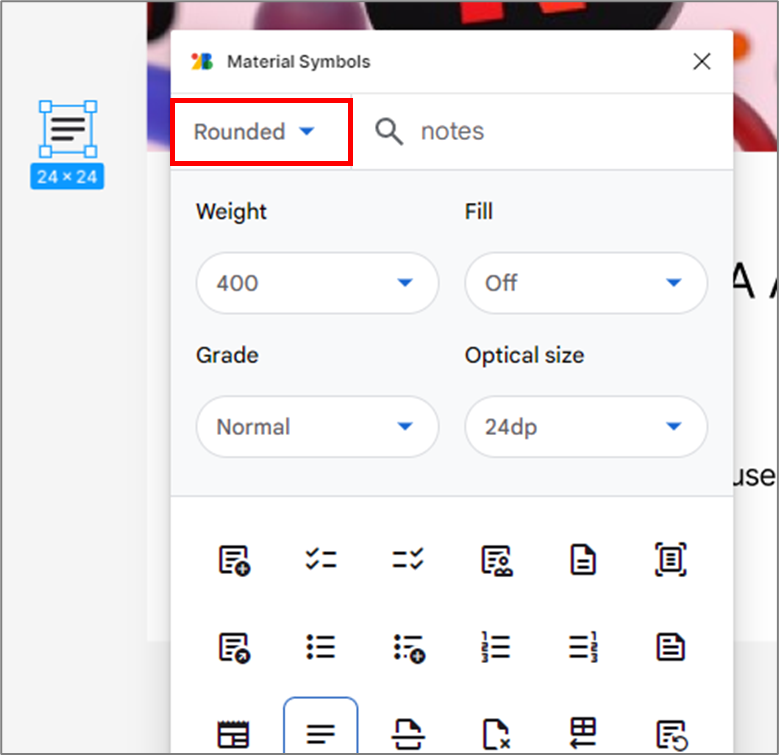This screenshot has width=779, height=755.
Task: Select the bulleted list add icon
Action: [x=409, y=648]
